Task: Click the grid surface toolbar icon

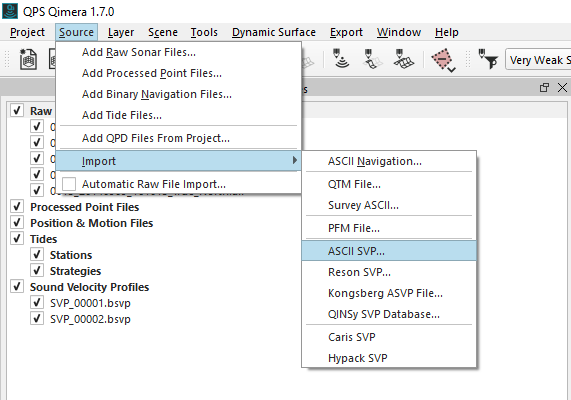Action: tap(403, 59)
